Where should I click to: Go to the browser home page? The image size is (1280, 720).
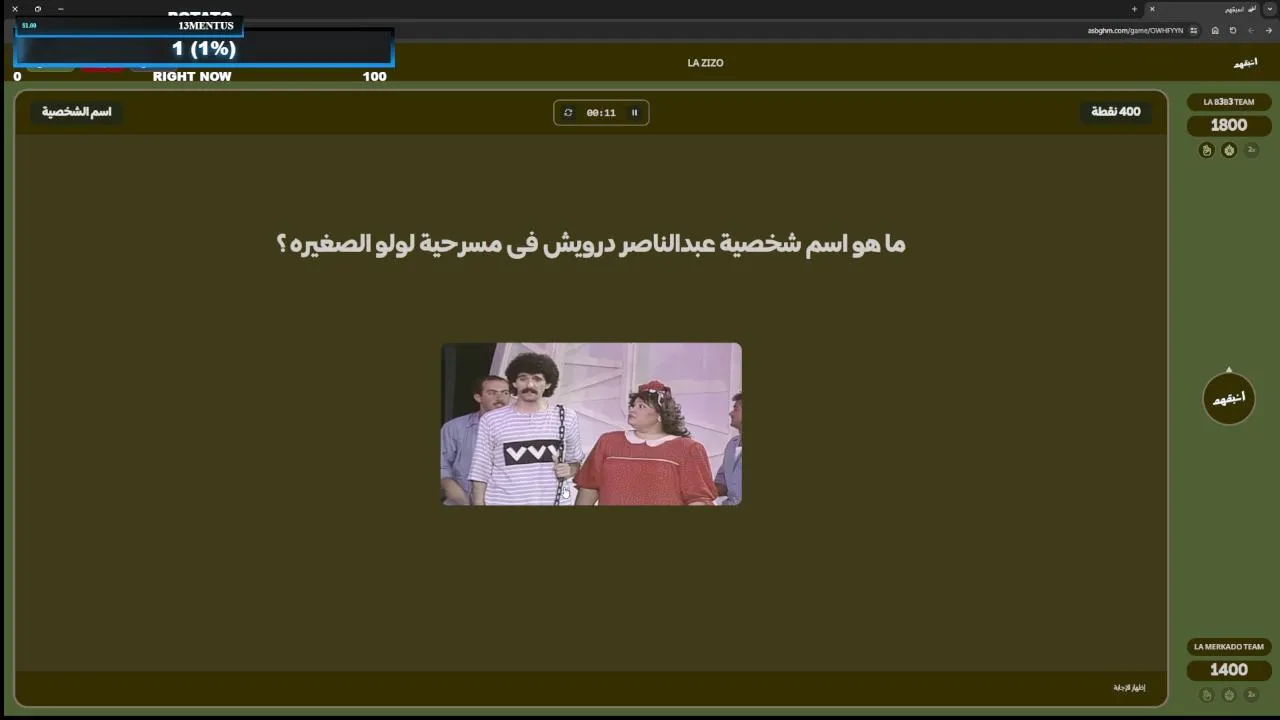click(1215, 30)
